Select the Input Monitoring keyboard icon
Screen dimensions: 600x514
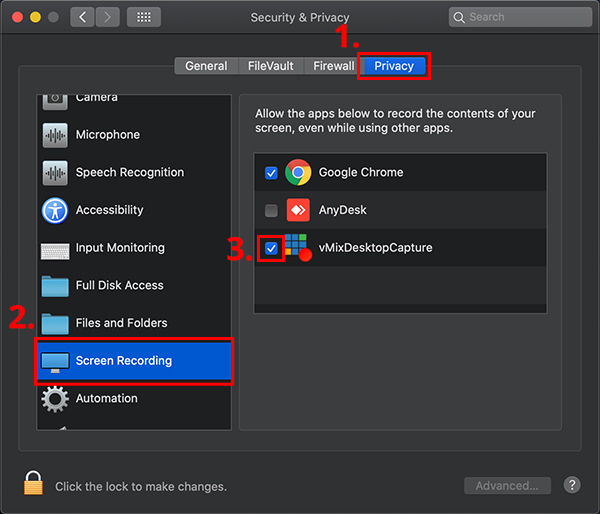[x=55, y=248]
